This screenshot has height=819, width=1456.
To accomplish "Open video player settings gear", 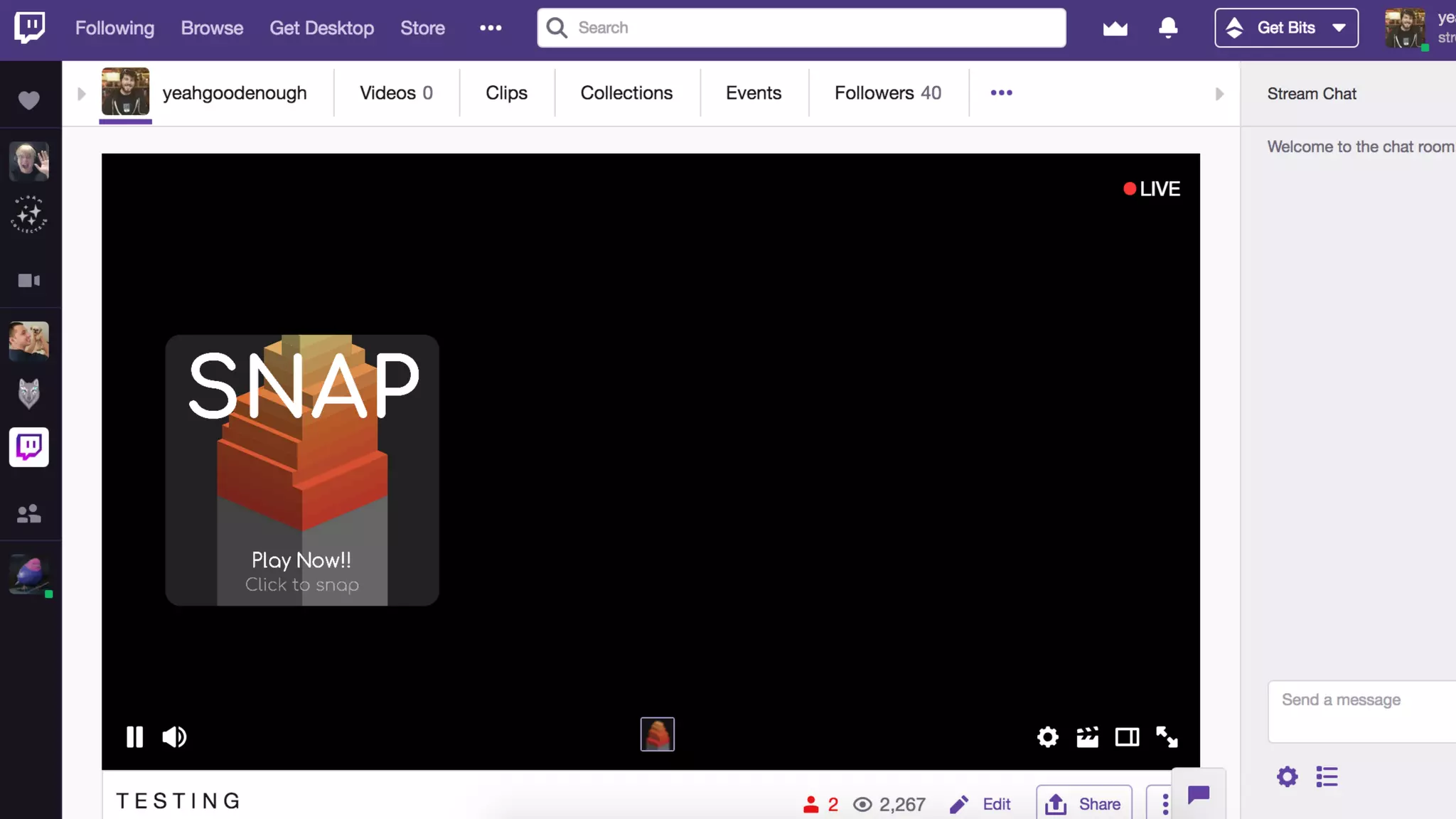I will (1047, 737).
